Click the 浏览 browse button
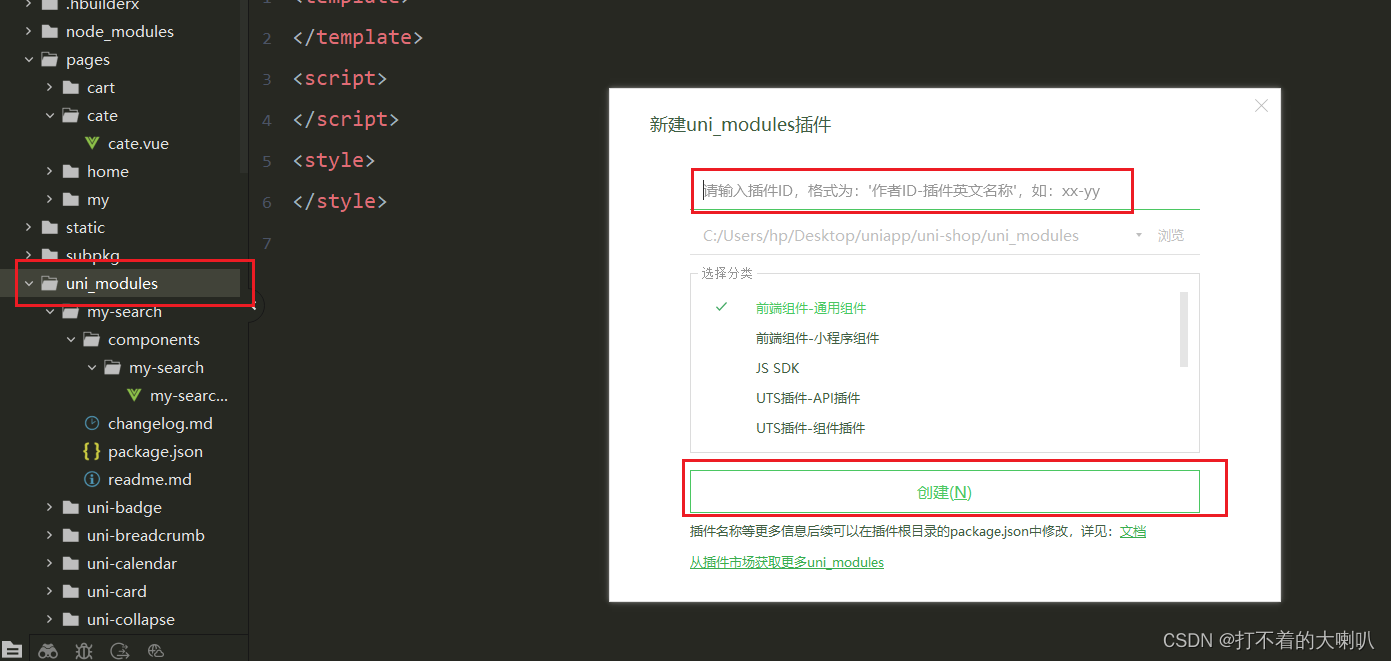 click(1171, 235)
